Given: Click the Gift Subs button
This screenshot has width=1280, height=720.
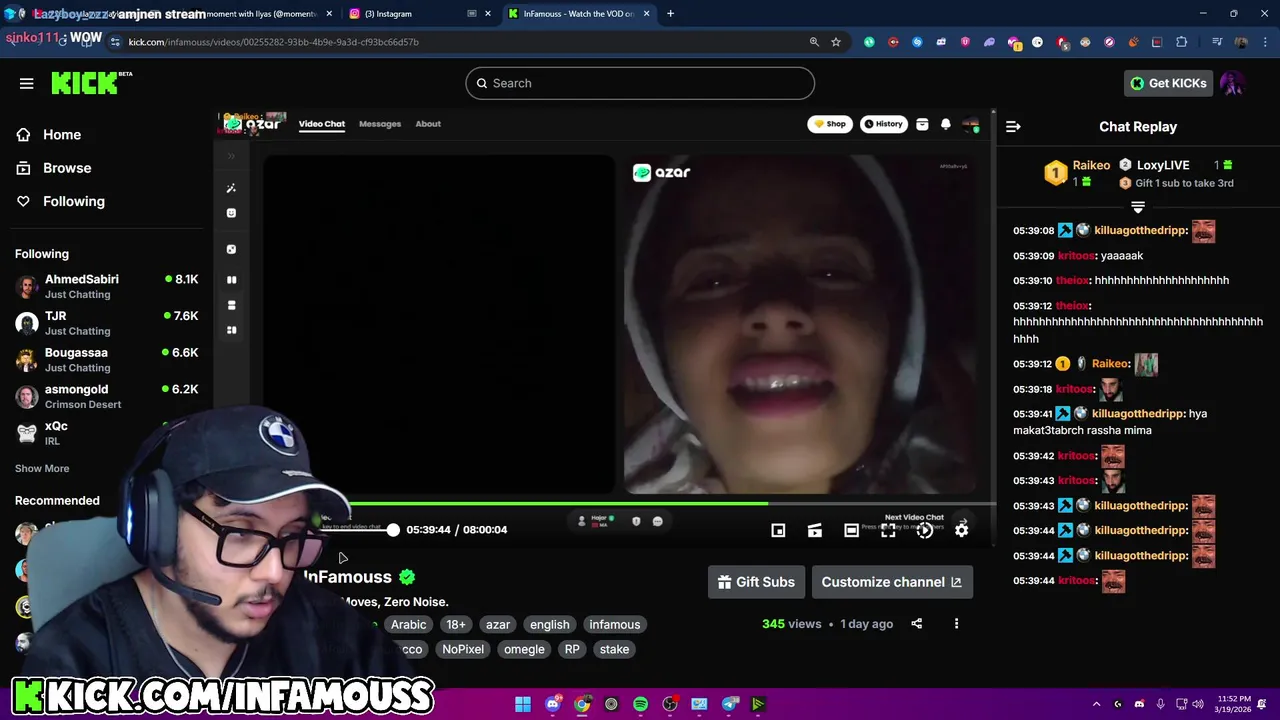Looking at the screenshot, I should 756,582.
